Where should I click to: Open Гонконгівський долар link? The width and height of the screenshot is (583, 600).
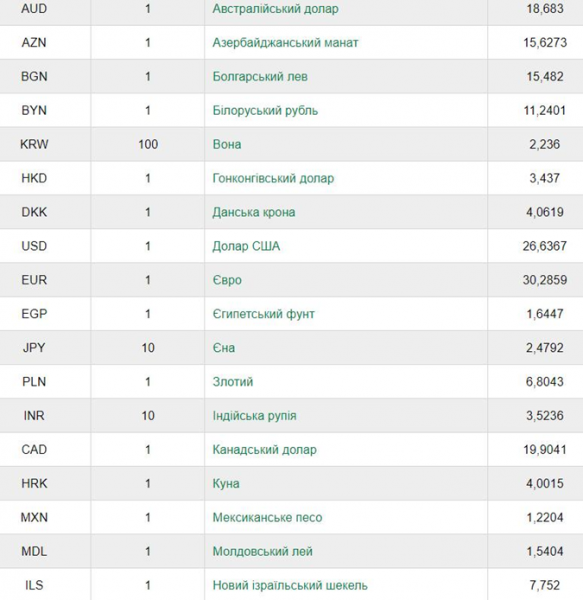pyautogui.click(x=273, y=178)
